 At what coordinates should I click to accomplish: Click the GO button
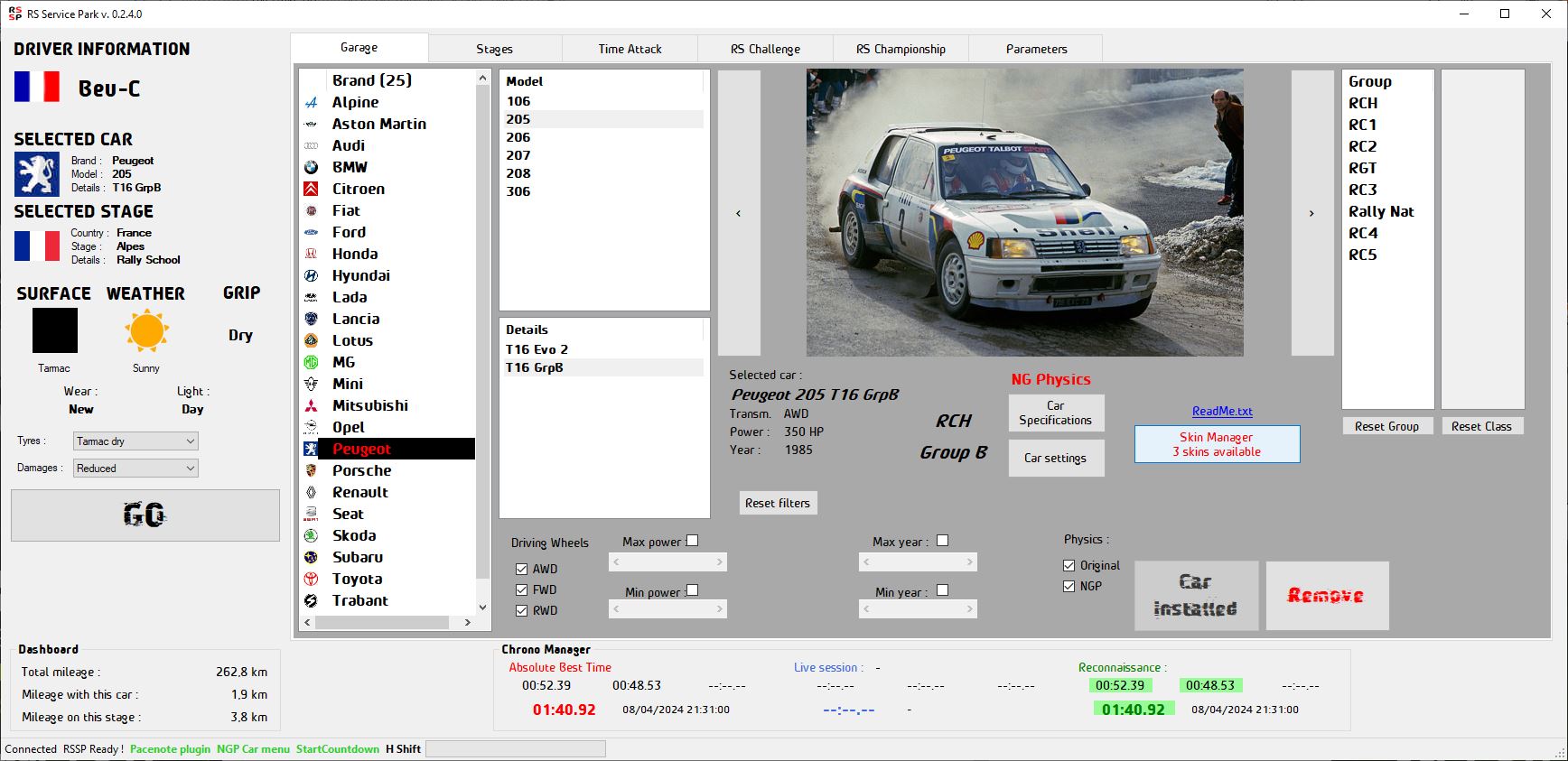145,515
